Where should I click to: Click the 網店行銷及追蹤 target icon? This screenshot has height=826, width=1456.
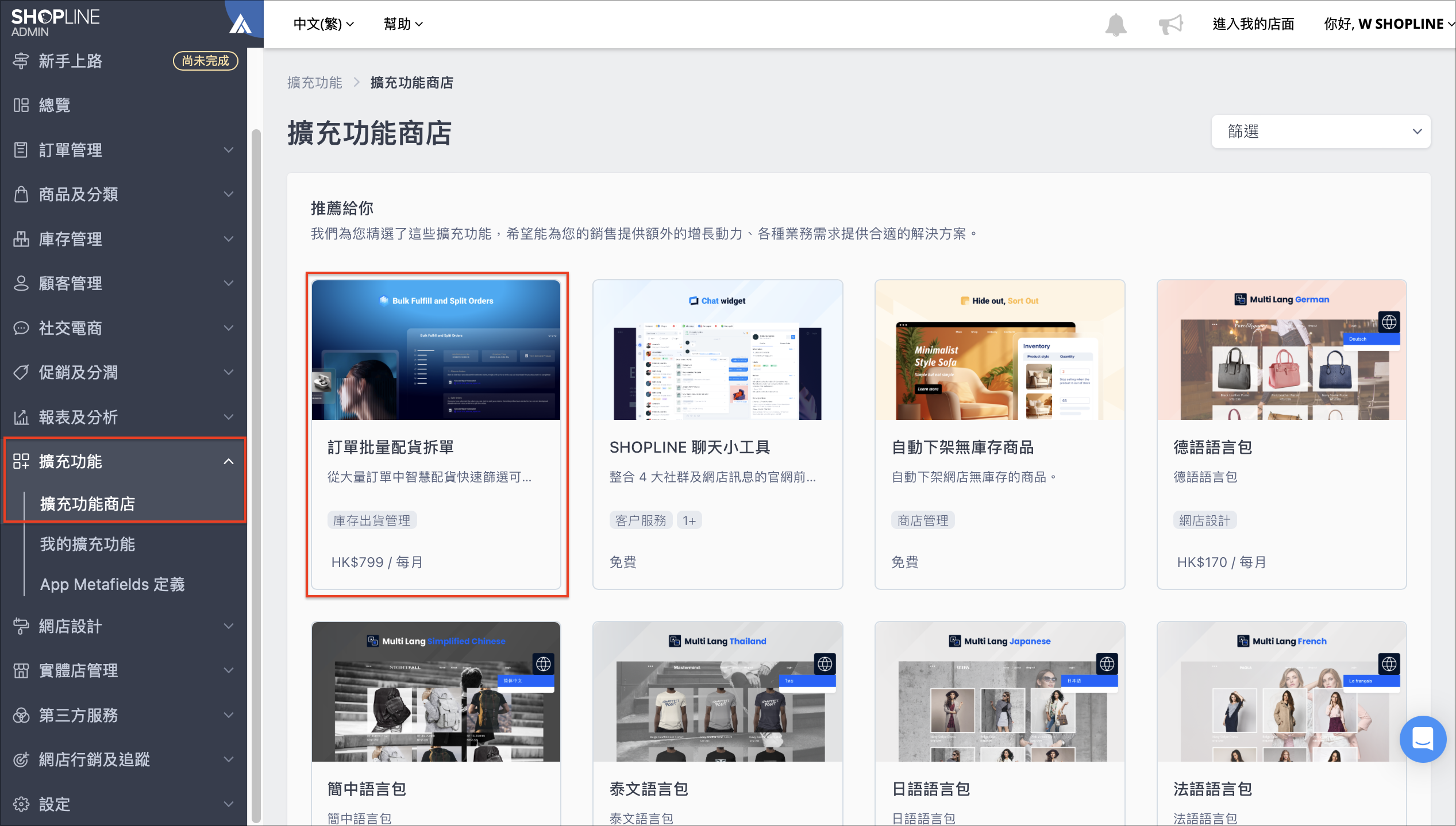[x=21, y=759]
